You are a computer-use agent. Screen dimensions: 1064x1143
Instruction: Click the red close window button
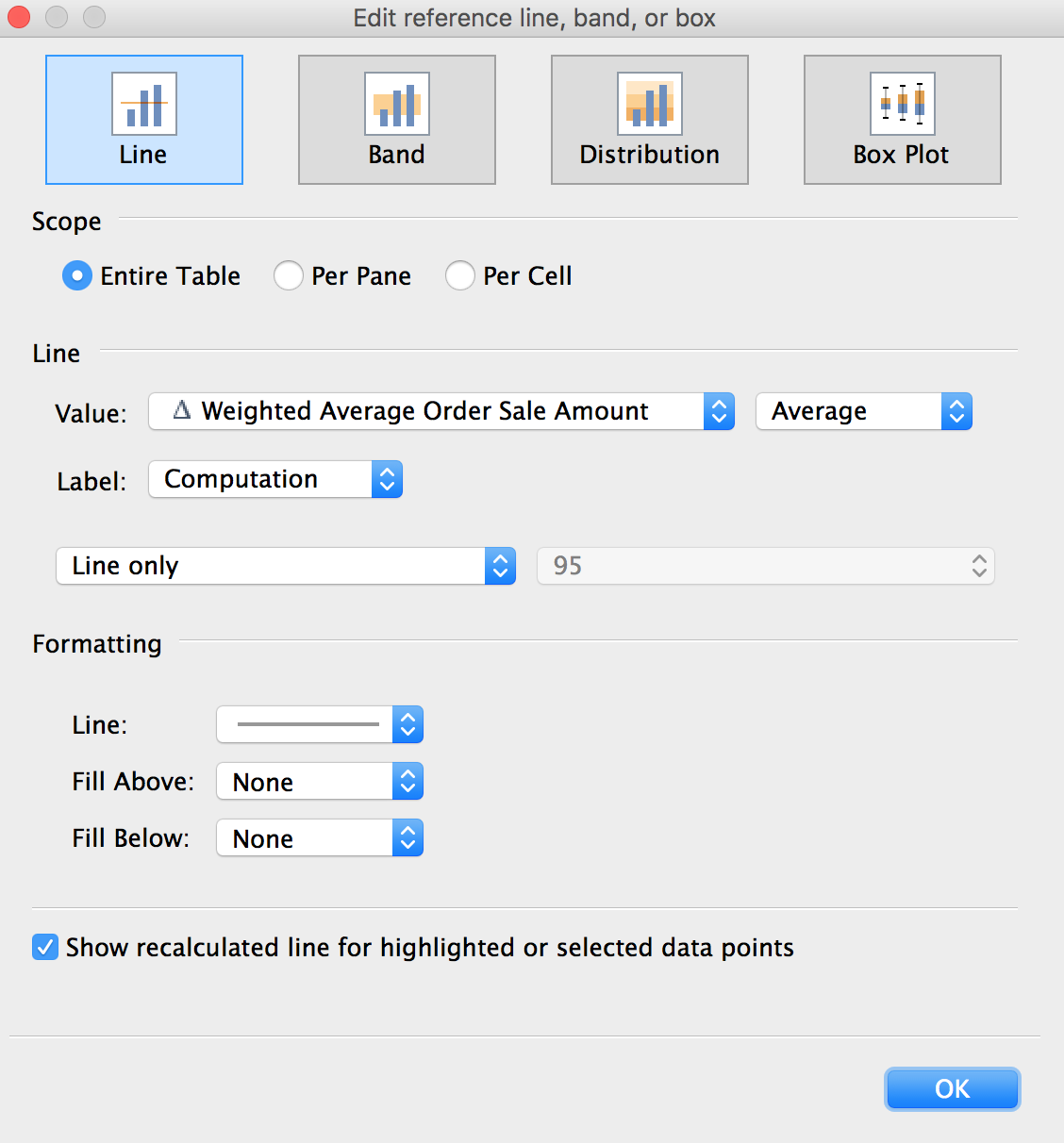(x=19, y=17)
